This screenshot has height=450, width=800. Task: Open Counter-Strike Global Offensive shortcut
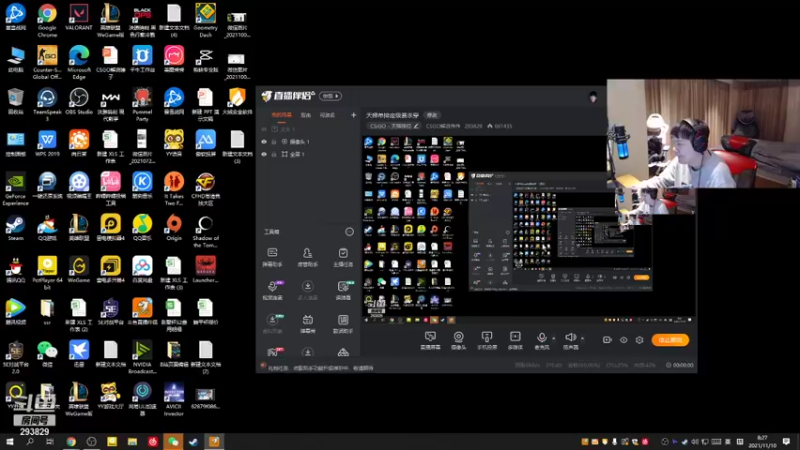[x=47, y=62]
